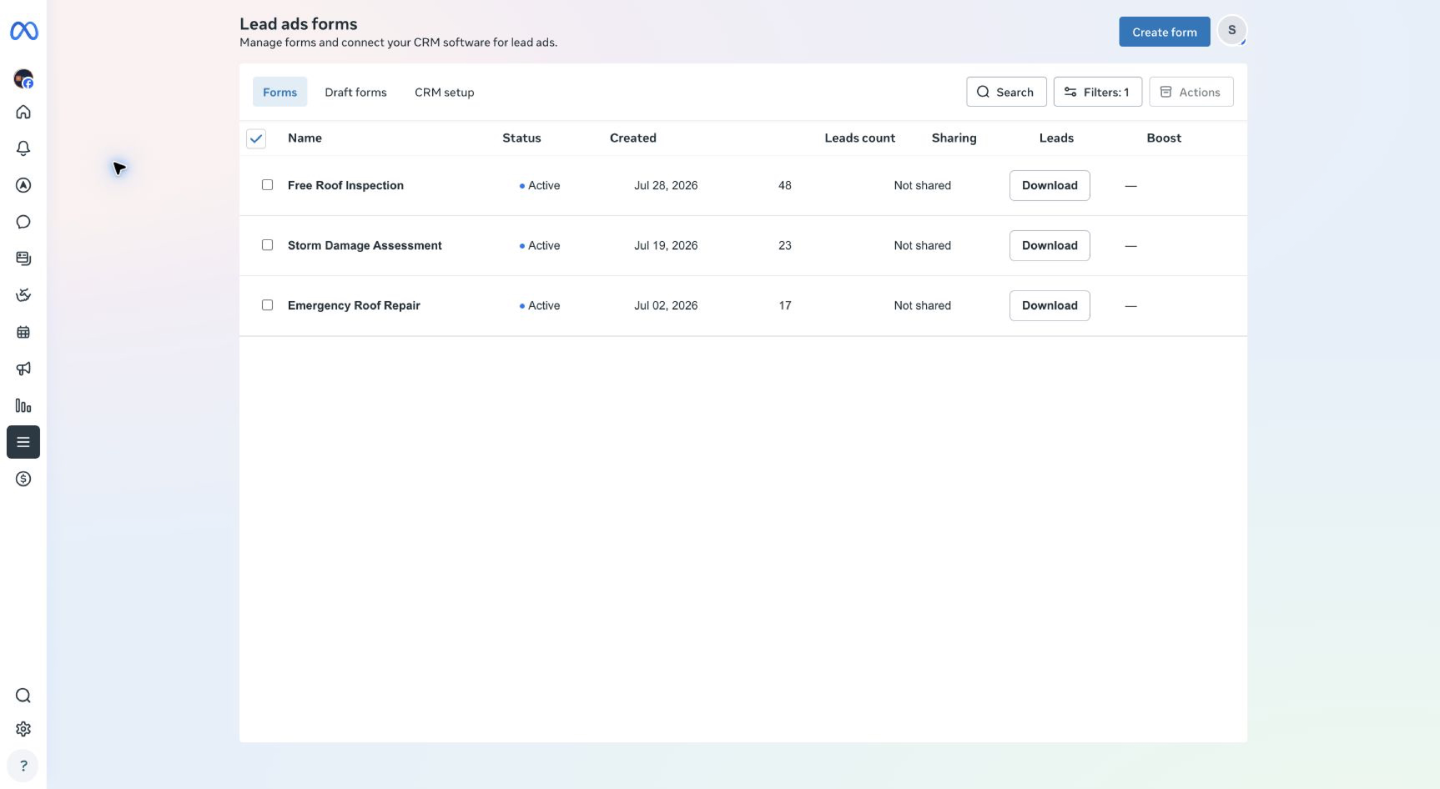This screenshot has height=789, width=1440.
Task: Click the Sharing column header
Action: 954,138
